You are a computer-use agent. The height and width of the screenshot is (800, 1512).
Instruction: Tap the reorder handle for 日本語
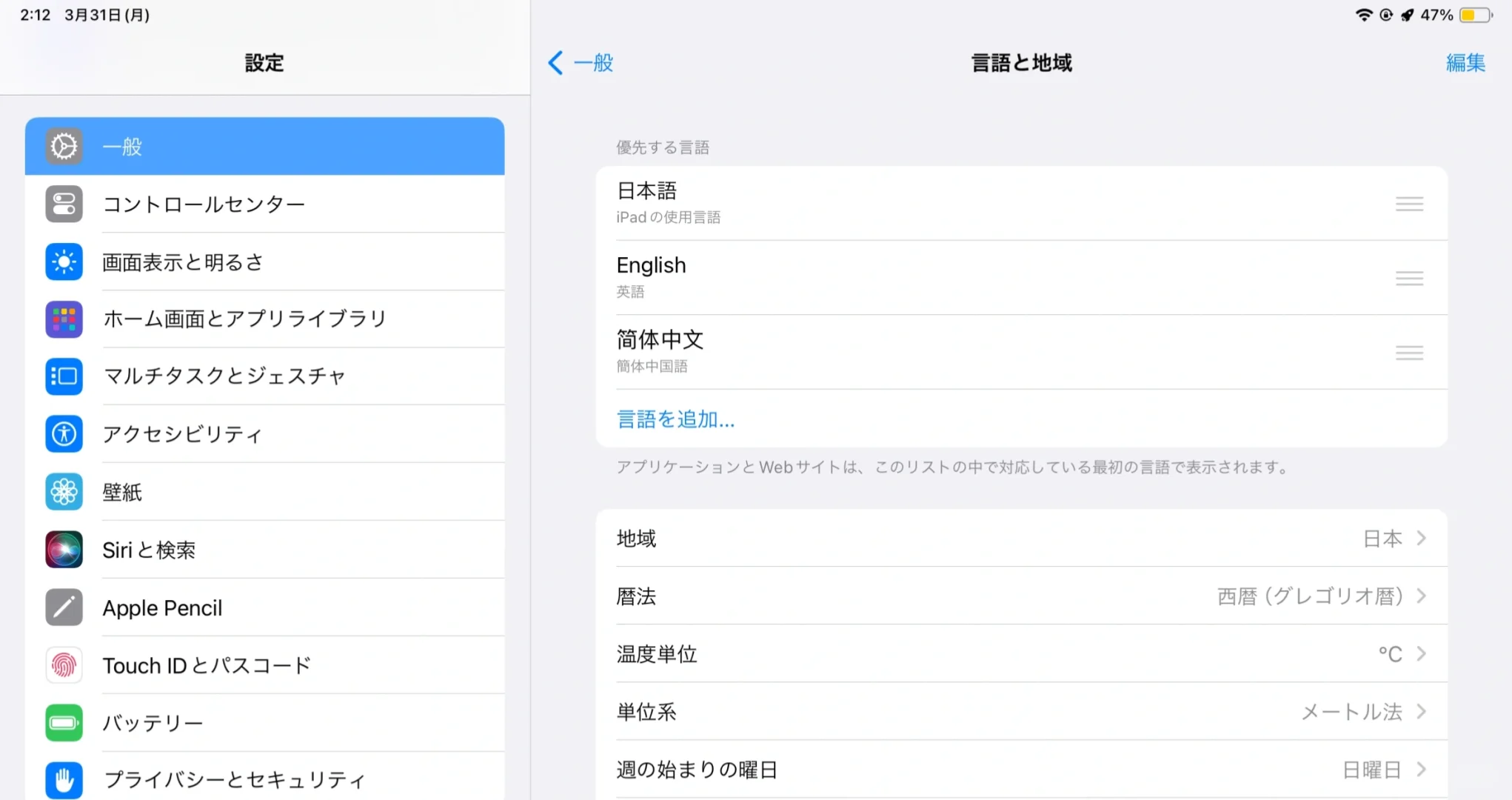[1409, 204]
